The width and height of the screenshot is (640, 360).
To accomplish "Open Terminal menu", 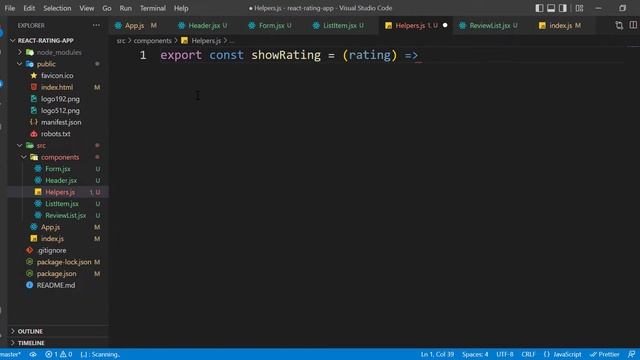I will coord(153,8).
